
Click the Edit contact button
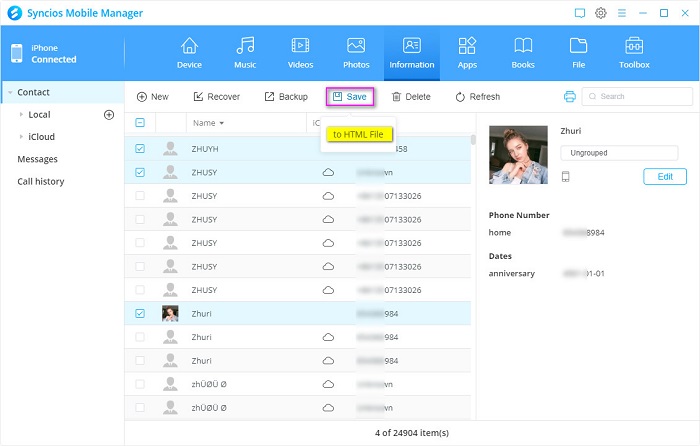(x=665, y=177)
